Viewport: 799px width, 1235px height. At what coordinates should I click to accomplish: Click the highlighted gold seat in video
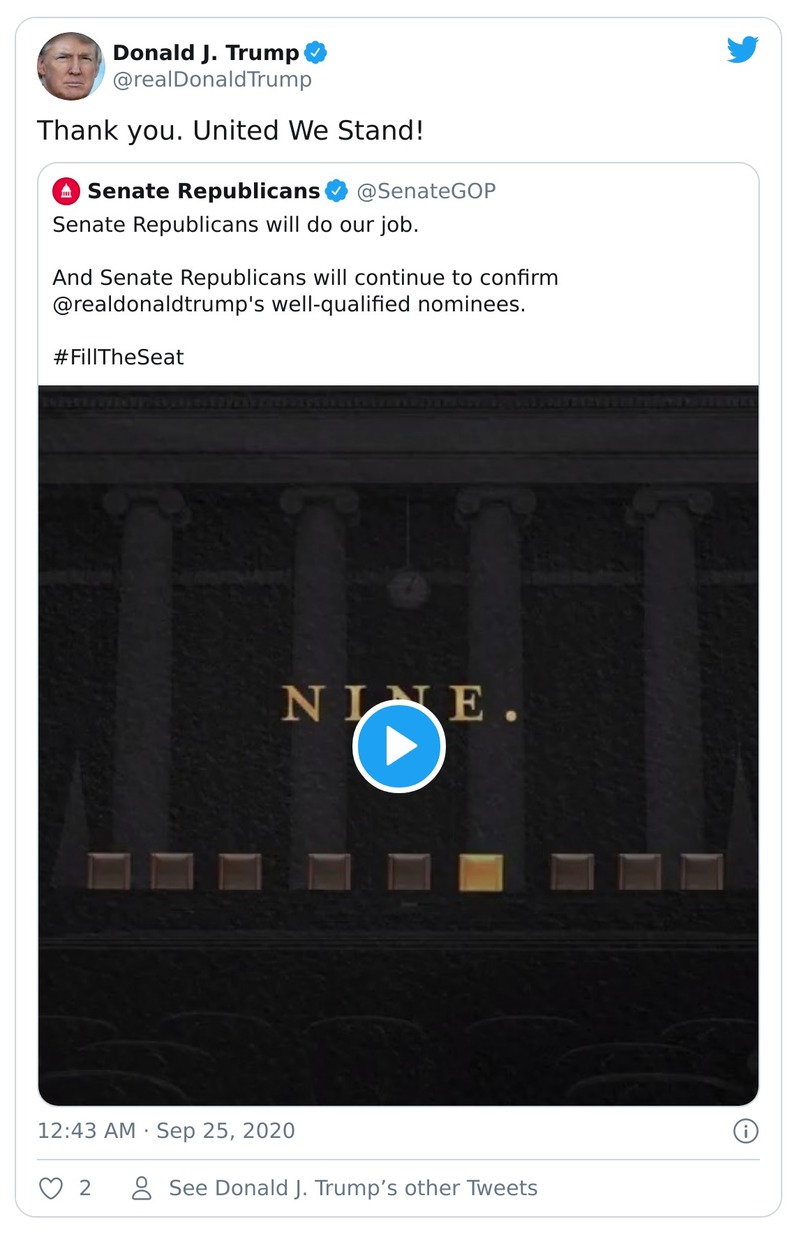(x=481, y=872)
